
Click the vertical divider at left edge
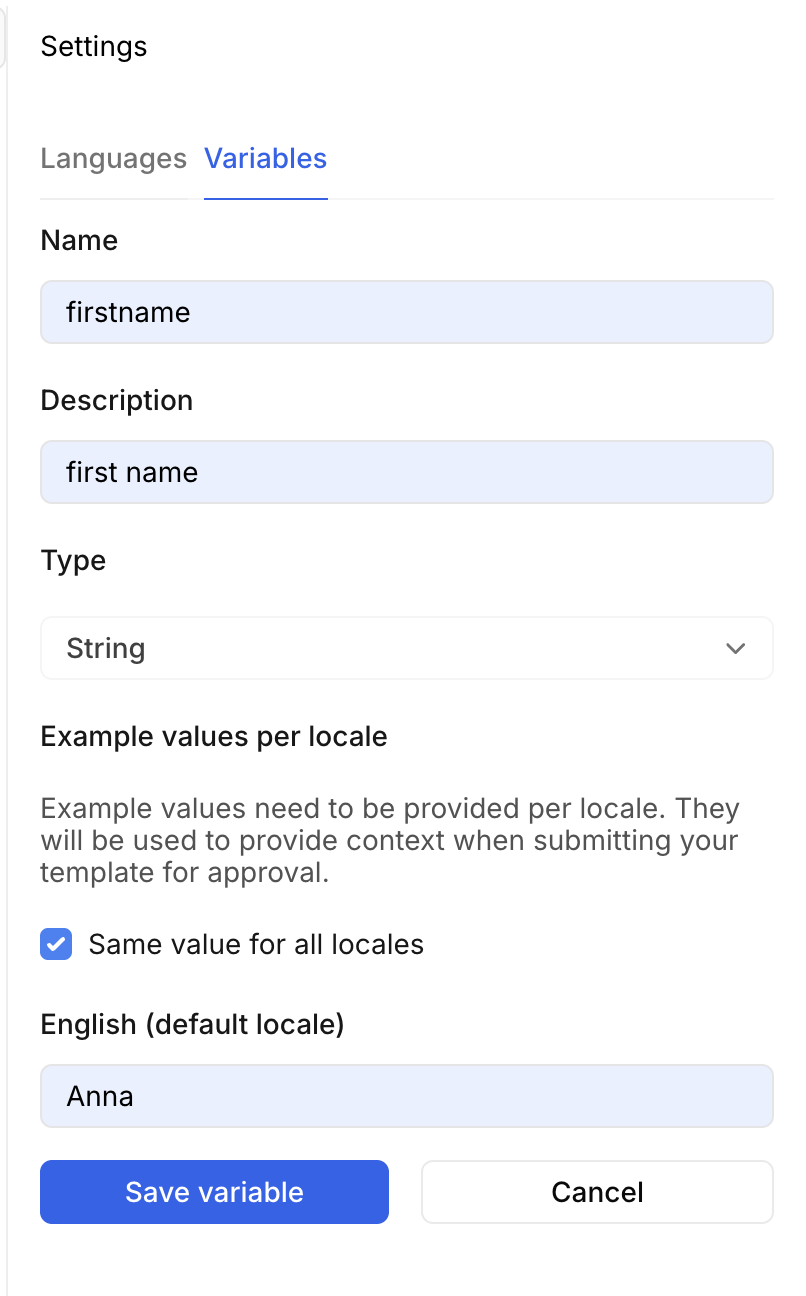7,700
